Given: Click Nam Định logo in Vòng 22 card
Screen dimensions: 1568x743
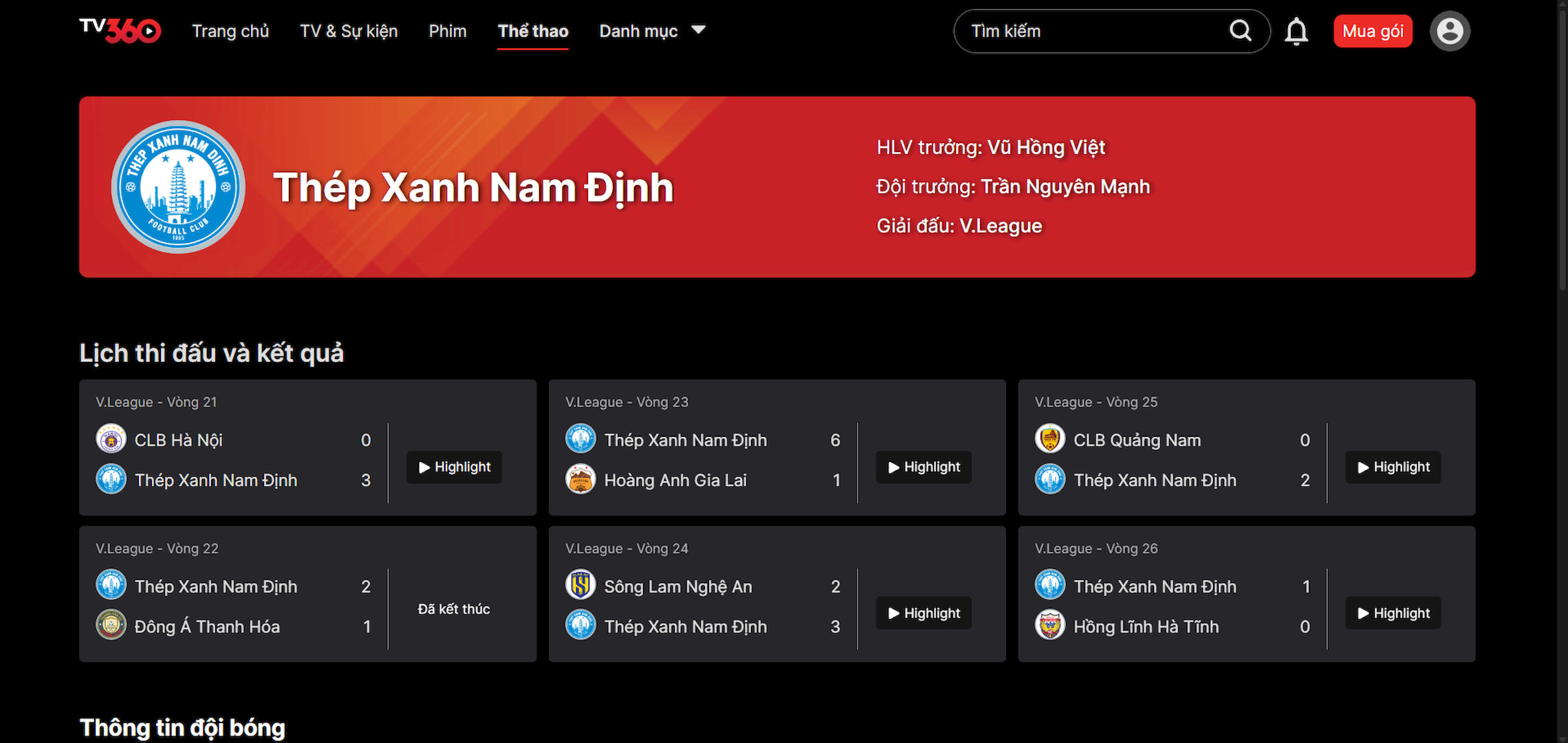Looking at the screenshot, I should point(111,585).
